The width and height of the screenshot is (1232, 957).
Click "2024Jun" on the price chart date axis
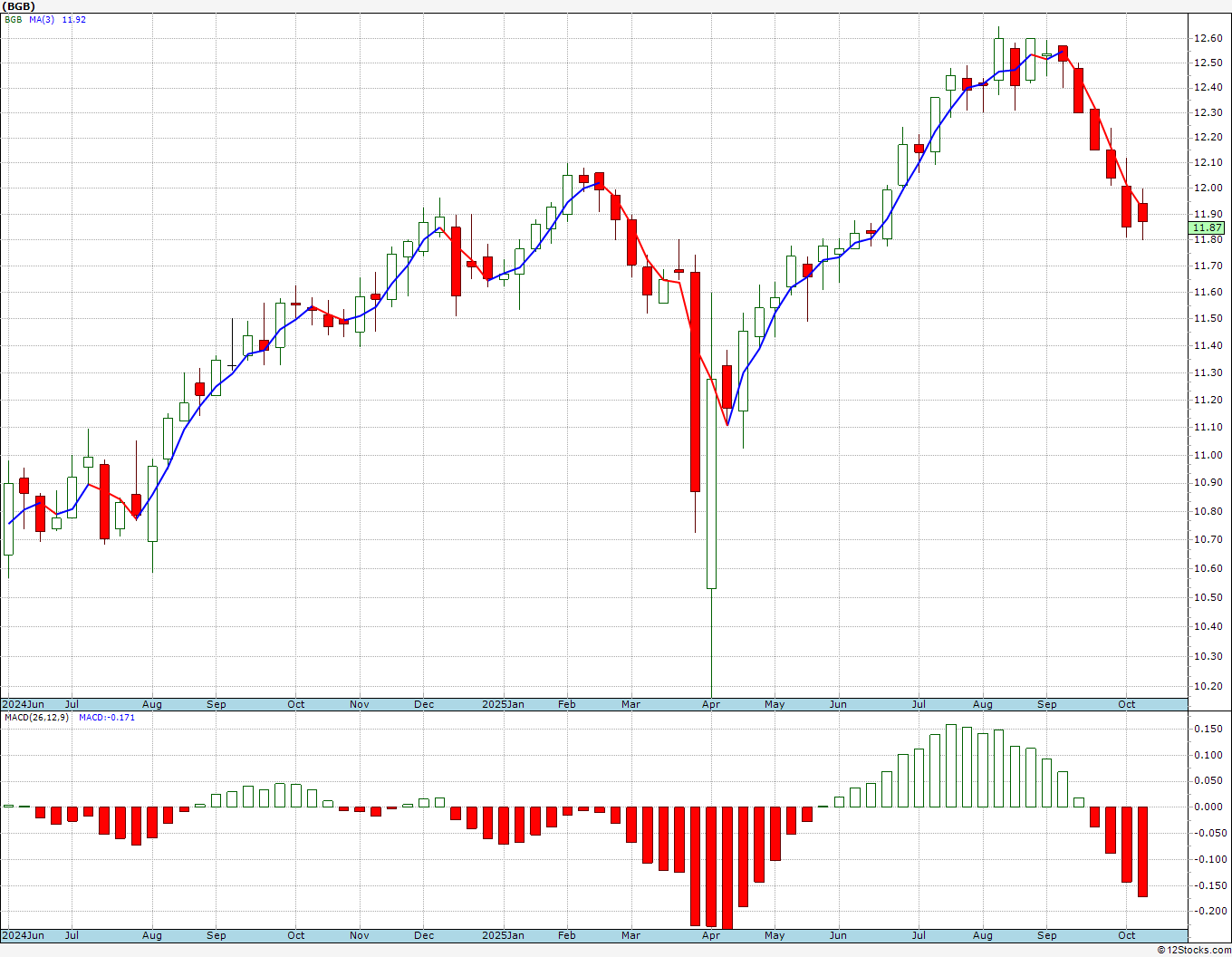pos(24,704)
